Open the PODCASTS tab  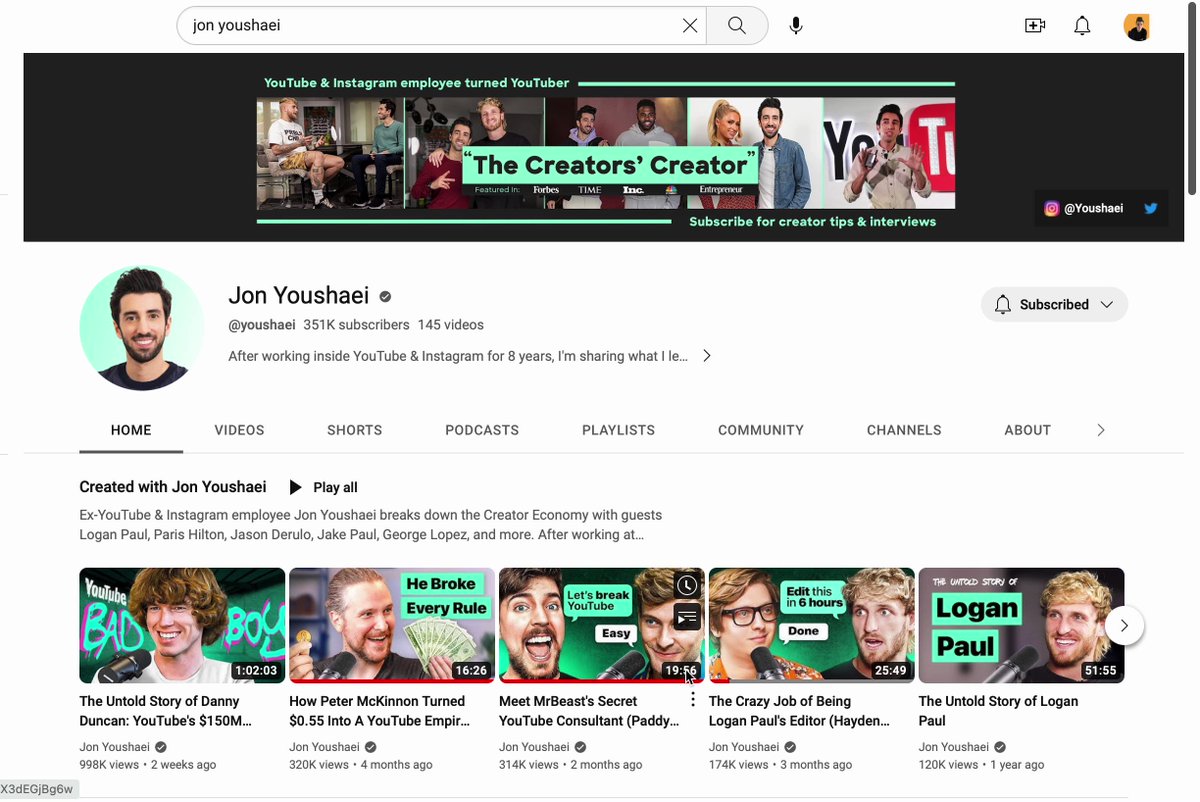[x=482, y=430]
